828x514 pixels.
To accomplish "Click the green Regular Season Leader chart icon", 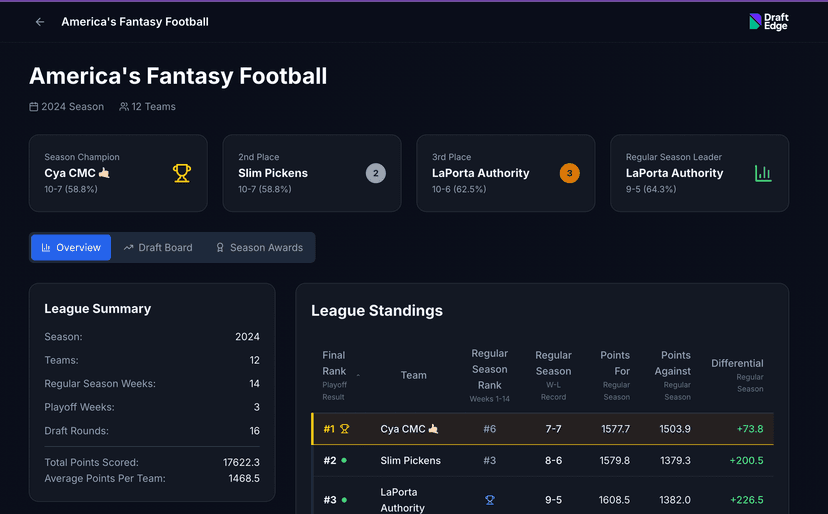I will 763,173.
